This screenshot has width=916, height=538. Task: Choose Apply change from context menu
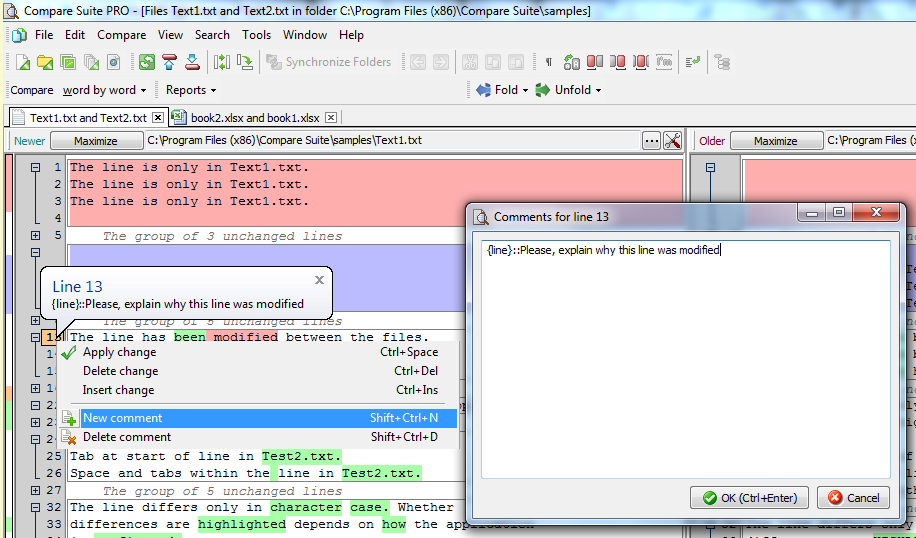point(258,352)
